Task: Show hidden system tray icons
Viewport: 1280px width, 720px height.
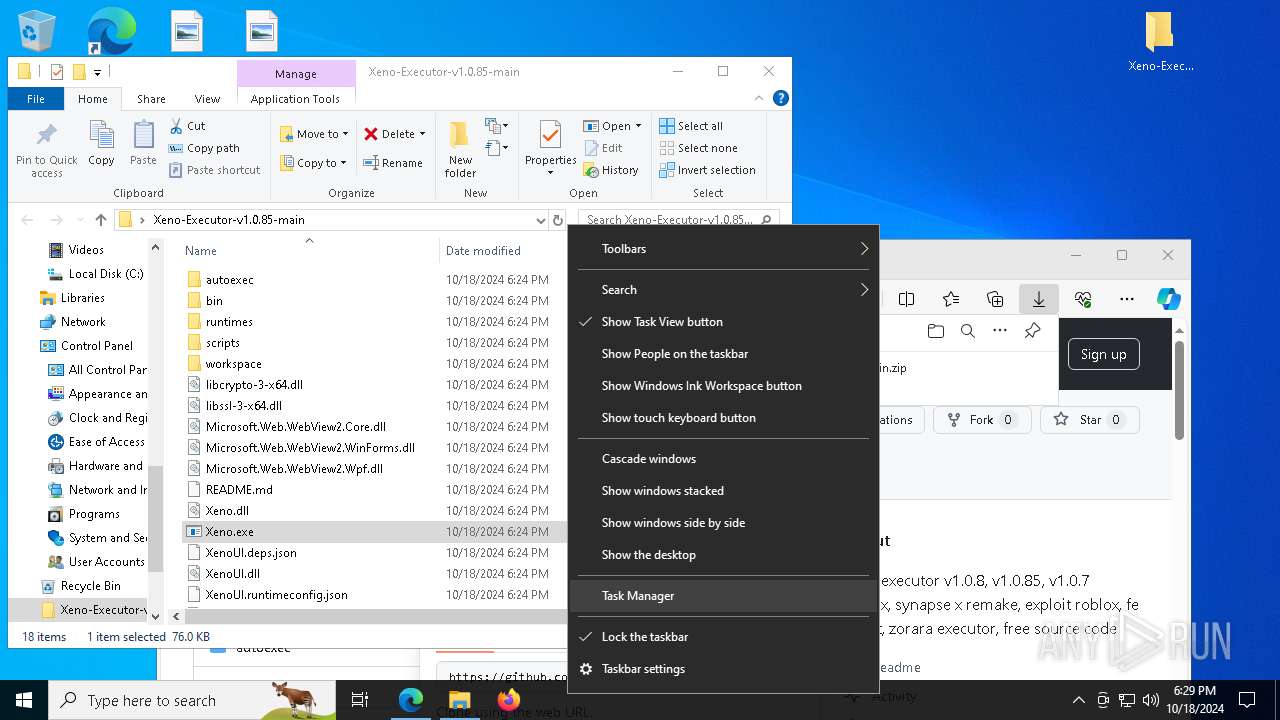Action: (x=1078, y=700)
